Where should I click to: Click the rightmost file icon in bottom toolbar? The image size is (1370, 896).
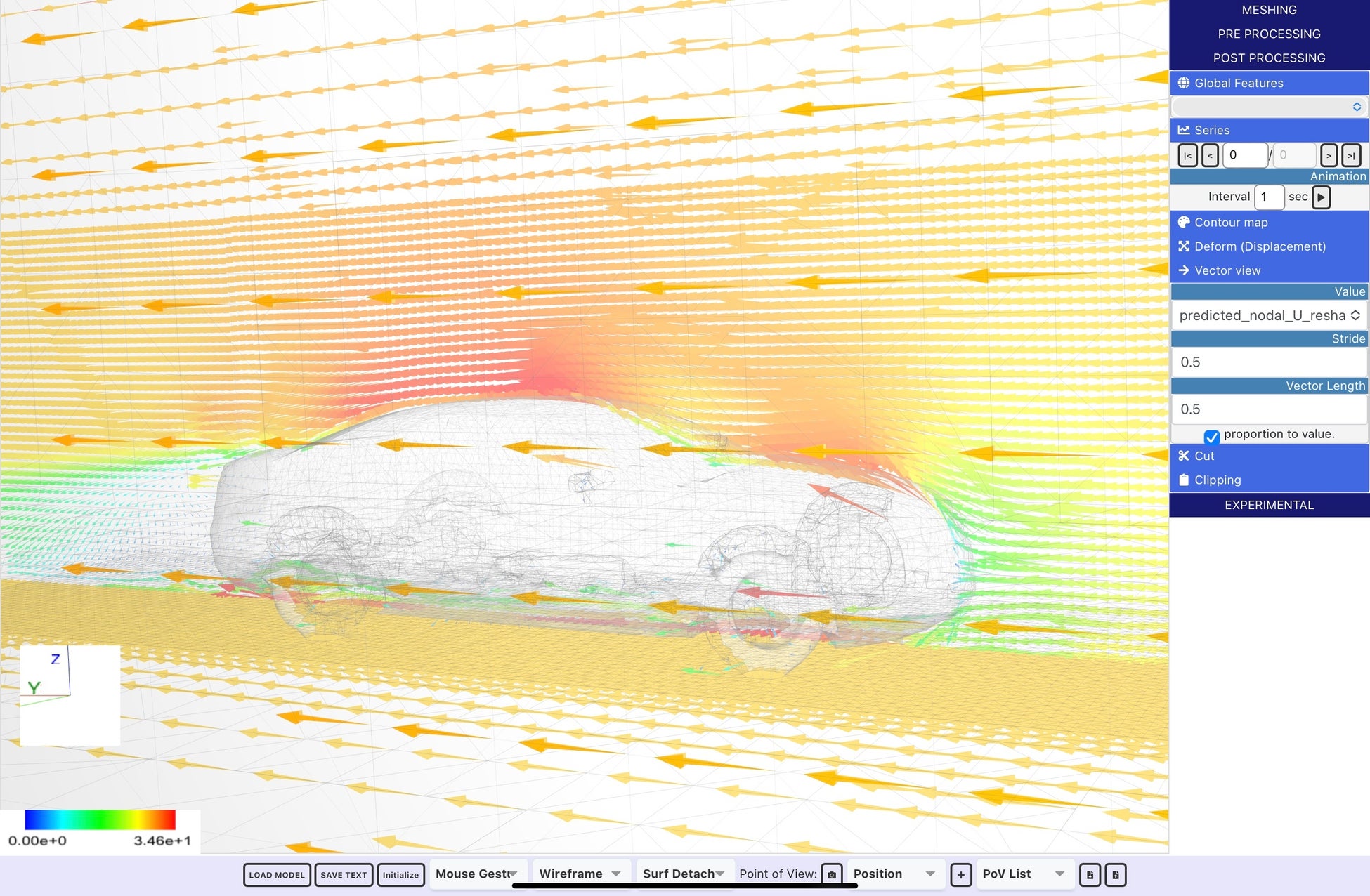pyautogui.click(x=1116, y=874)
